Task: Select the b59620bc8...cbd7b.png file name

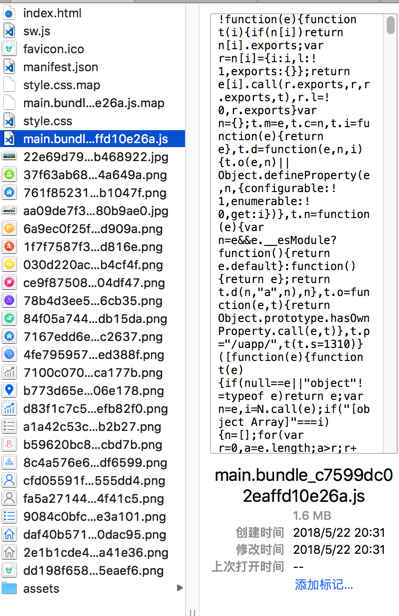Action: tap(93, 445)
